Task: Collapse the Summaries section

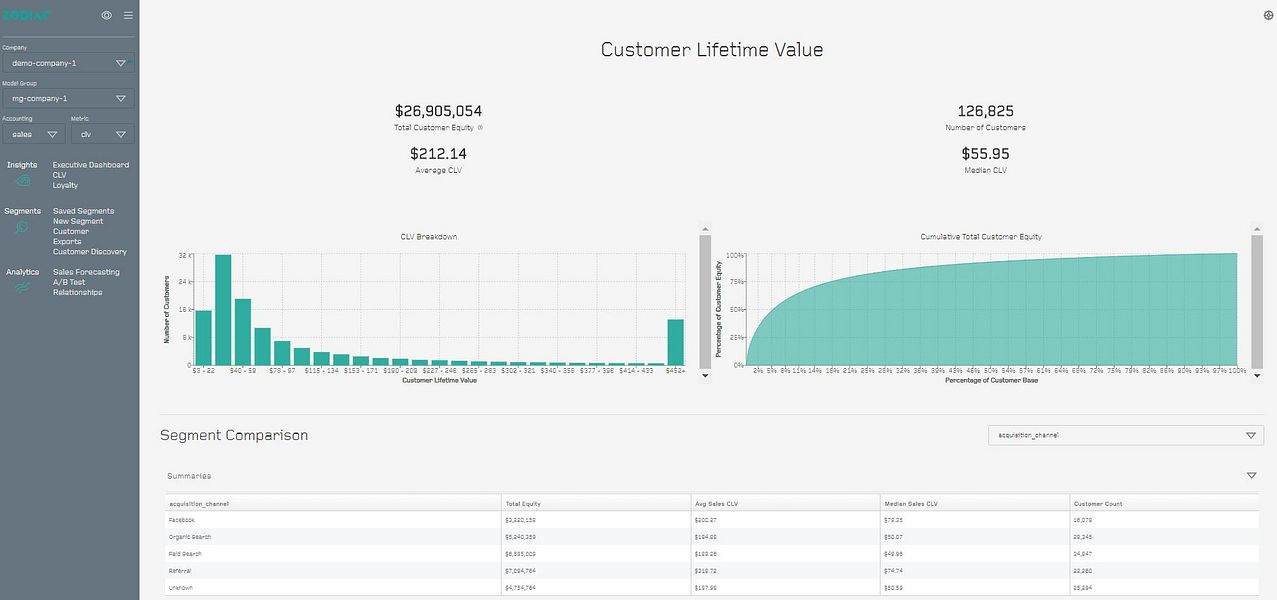Action: (x=1251, y=476)
